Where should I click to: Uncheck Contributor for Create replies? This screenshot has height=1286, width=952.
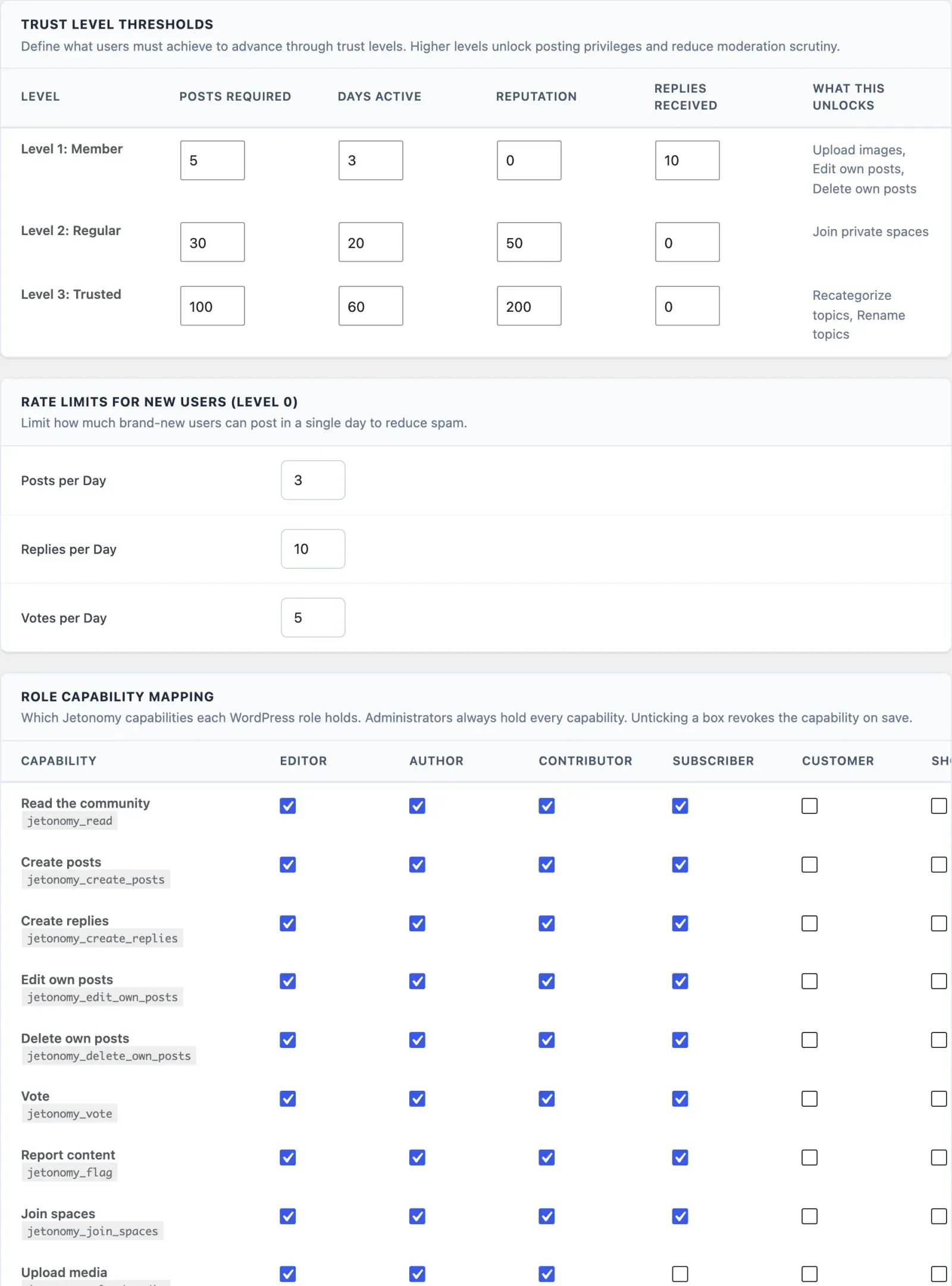coord(547,924)
